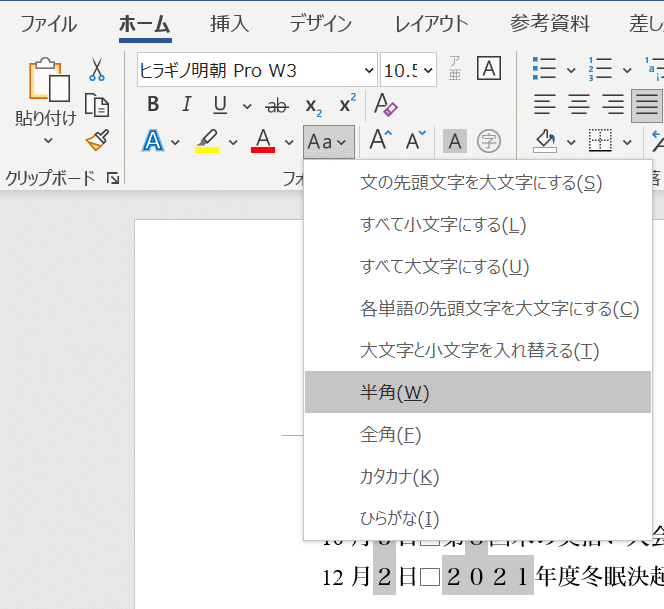Select the Format Painter brush icon

97,140
